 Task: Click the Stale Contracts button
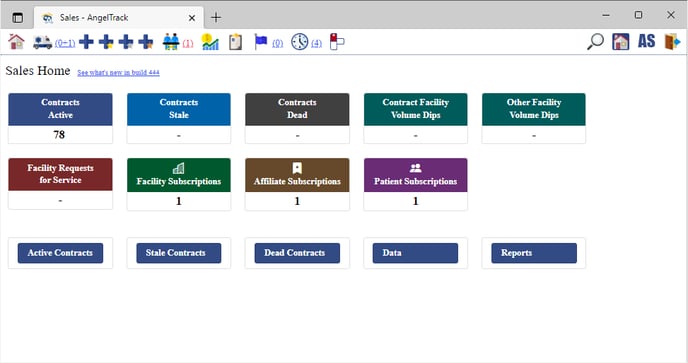click(179, 253)
